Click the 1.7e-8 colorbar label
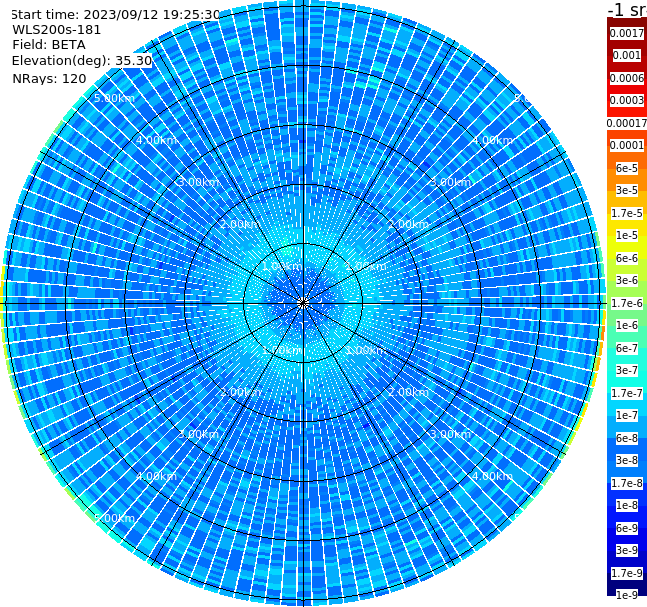The image size is (647, 607). click(x=627, y=483)
